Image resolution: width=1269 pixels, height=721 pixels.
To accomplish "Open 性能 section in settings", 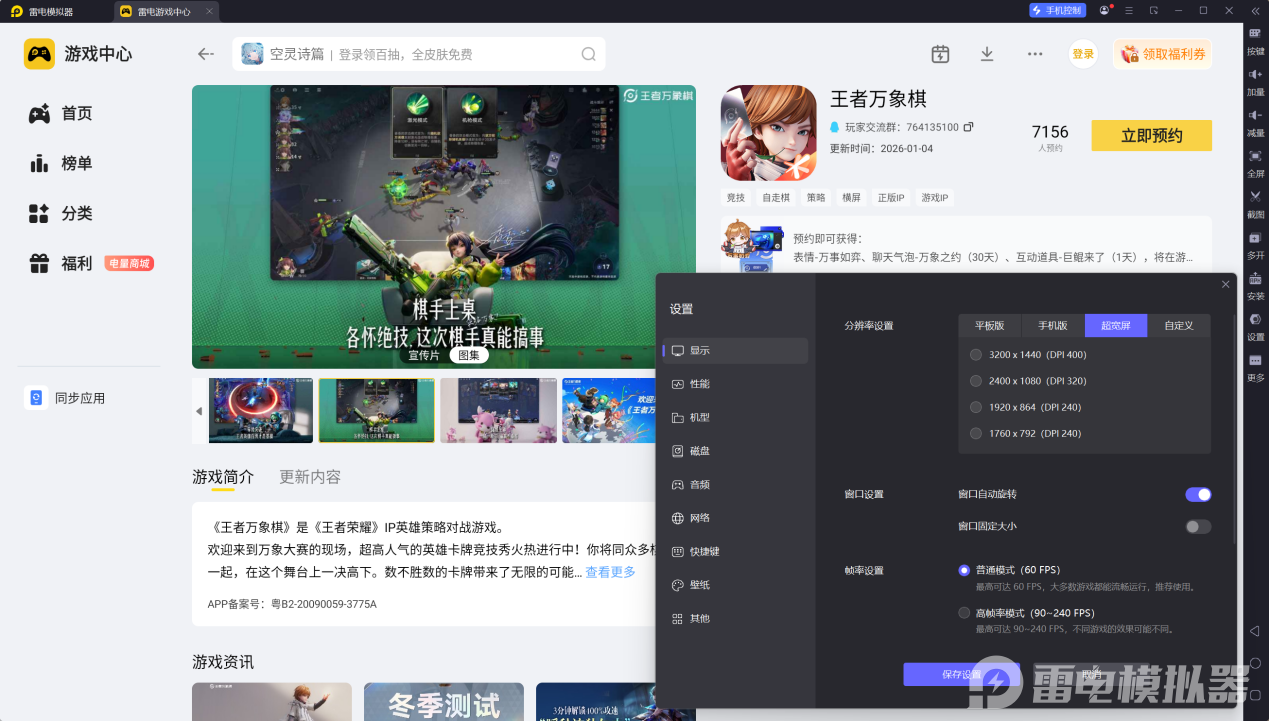I will click(735, 384).
